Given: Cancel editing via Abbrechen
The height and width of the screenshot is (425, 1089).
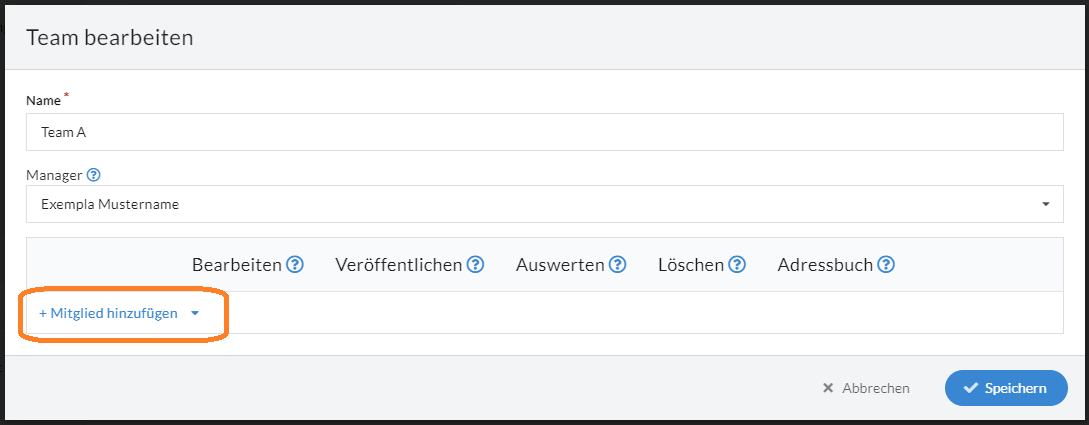Looking at the screenshot, I should [x=865, y=388].
